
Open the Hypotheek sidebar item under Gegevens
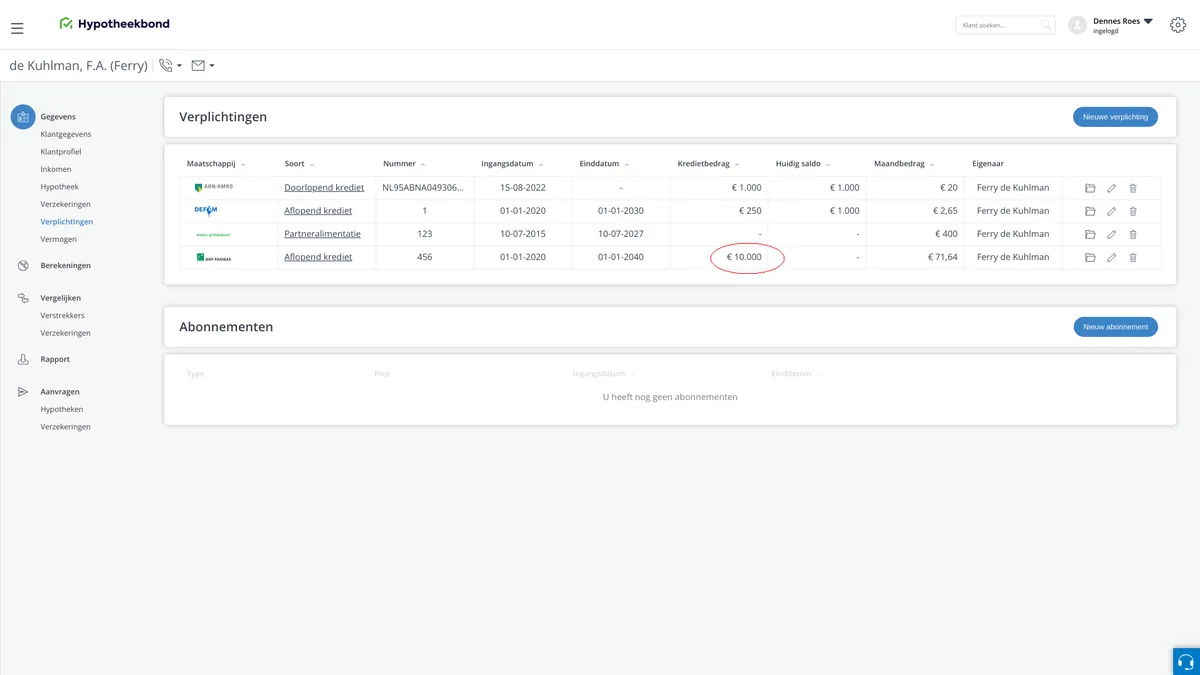(x=59, y=187)
